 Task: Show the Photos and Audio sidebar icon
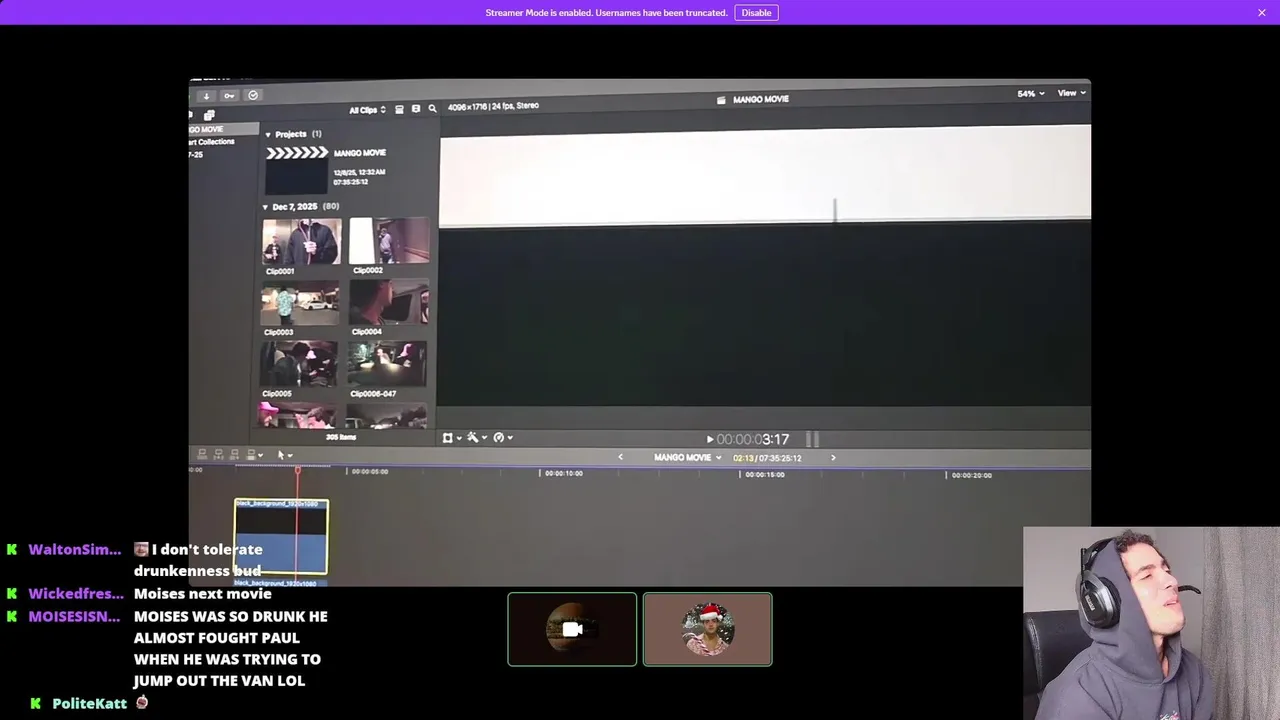(x=209, y=115)
